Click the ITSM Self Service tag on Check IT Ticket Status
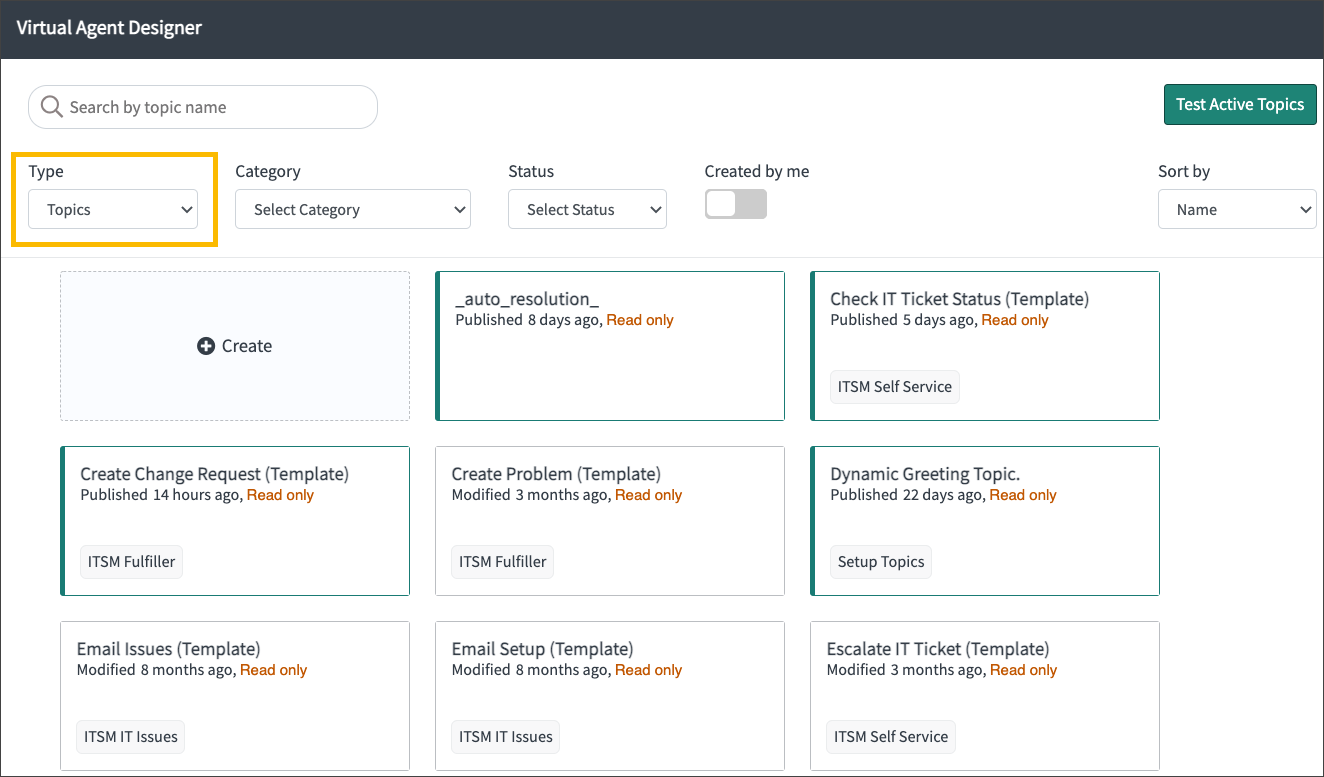Screen dimensions: 1324x777 [894, 386]
